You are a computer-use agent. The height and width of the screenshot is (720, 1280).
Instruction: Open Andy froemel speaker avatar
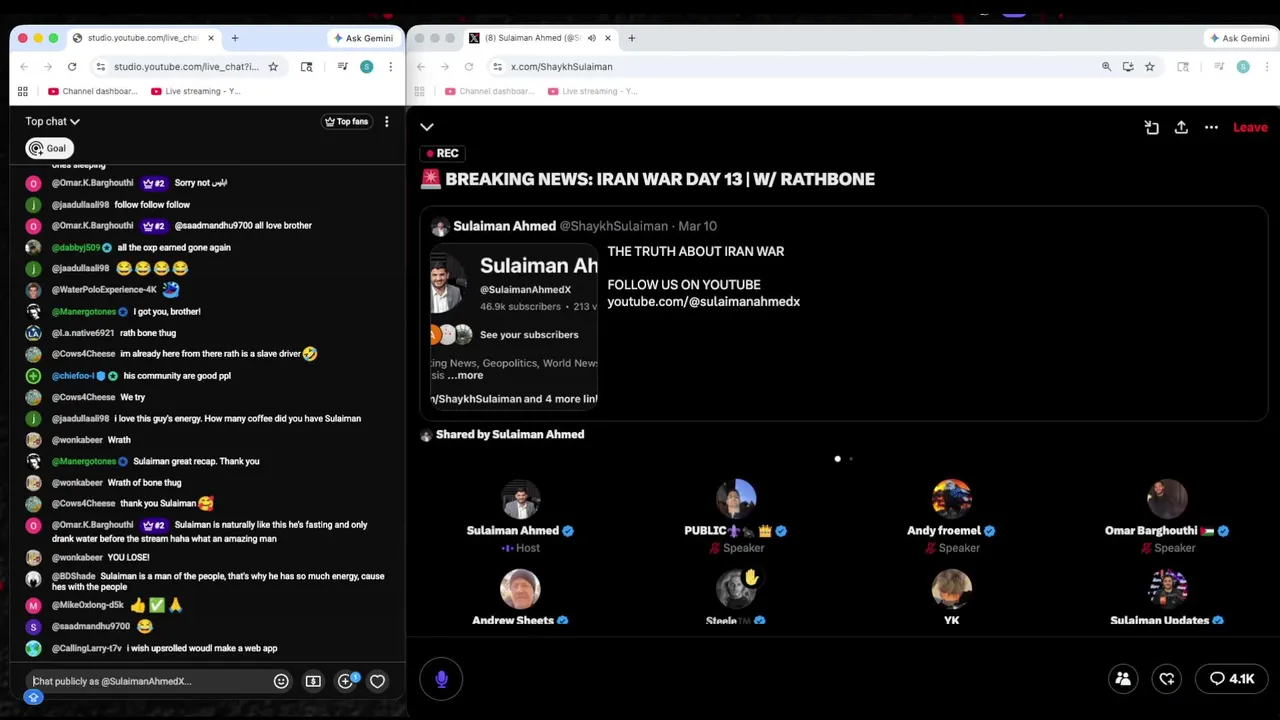tap(951, 499)
